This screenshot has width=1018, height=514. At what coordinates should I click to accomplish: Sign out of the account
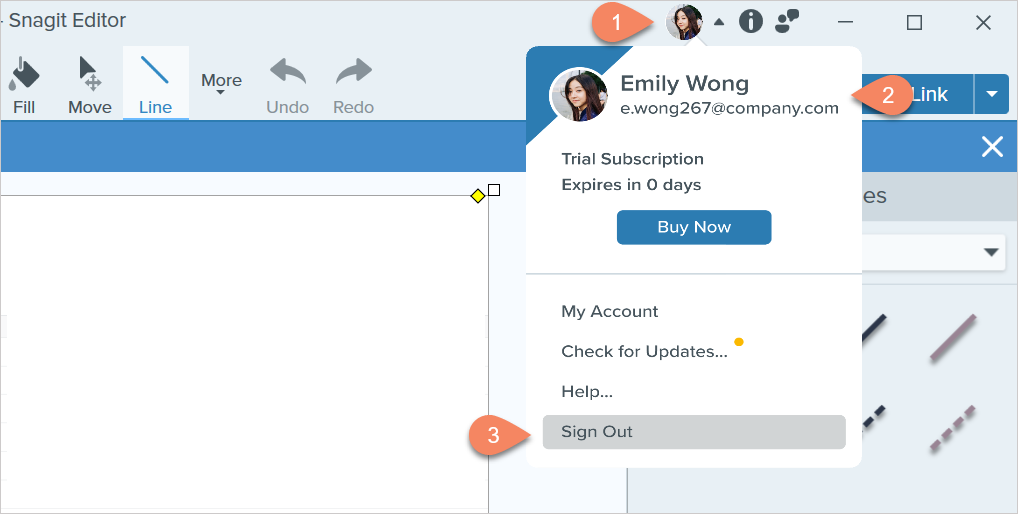[694, 432]
